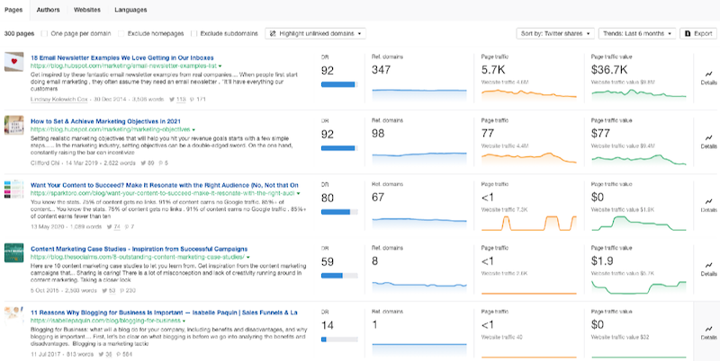
Task: Click the Twitter icon in the Case Studies row
Action: pos(104,290)
